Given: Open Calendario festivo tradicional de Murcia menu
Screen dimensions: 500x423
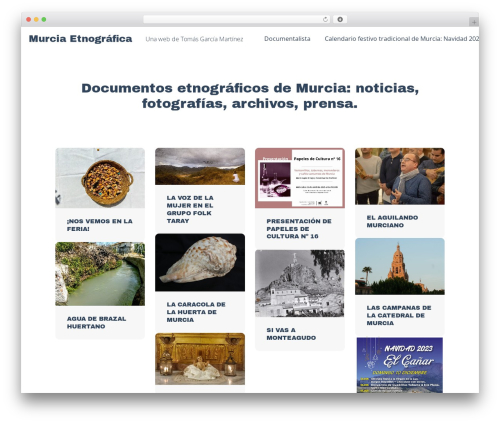Looking at the screenshot, I should point(402,39).
